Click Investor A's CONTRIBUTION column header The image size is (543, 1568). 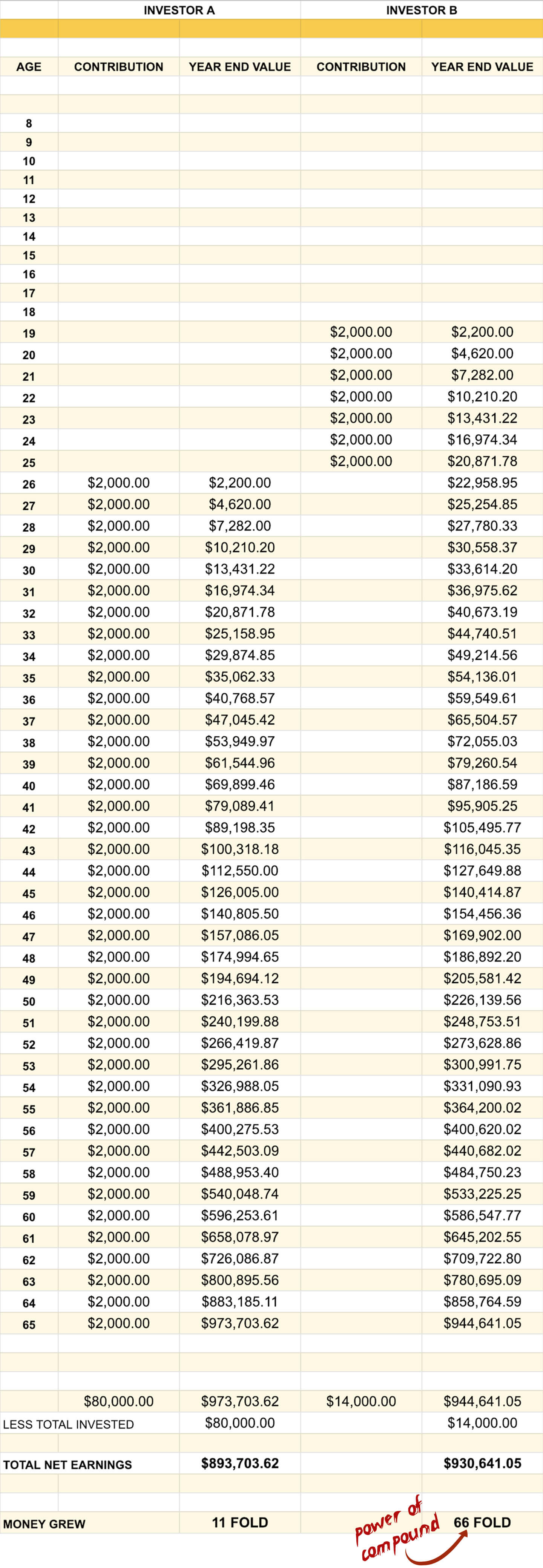point(119,67)
